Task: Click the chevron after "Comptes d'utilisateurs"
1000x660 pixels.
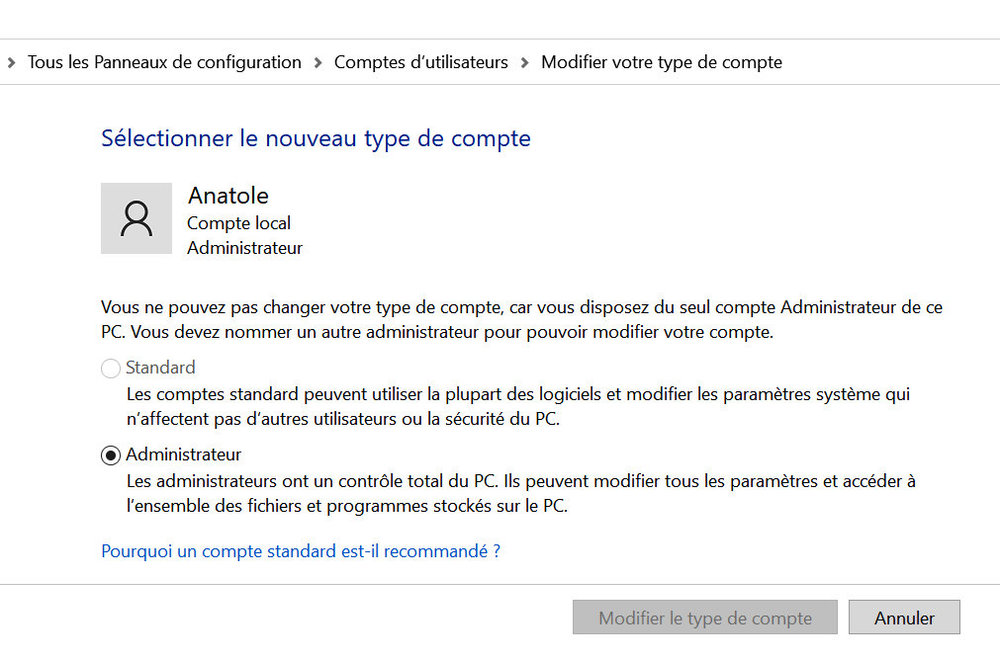Action: [x=523, y=61]
